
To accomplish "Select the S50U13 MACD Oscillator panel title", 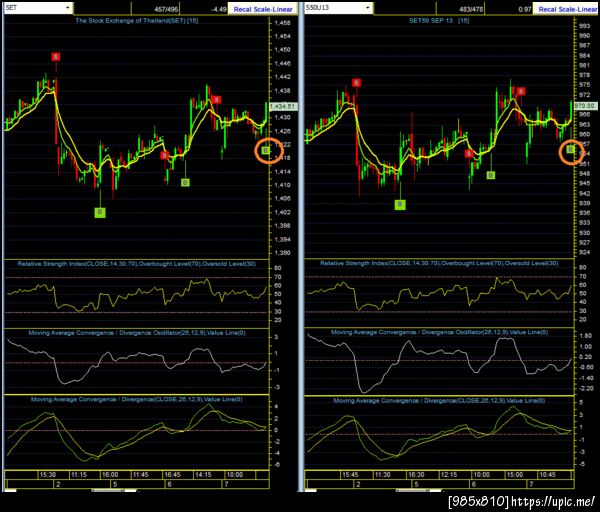I will click(x=439, y=332).
